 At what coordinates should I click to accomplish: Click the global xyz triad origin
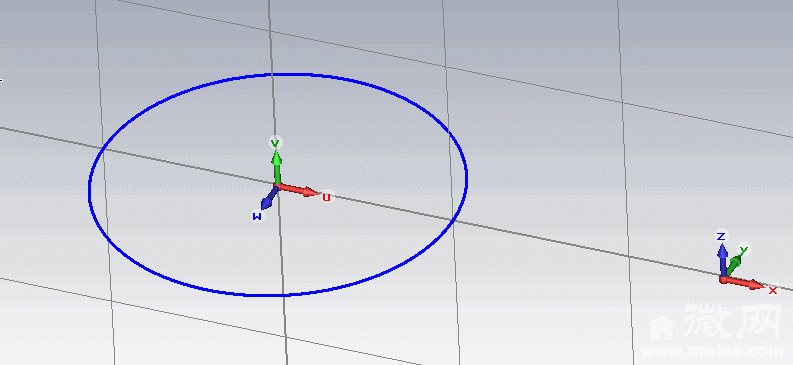click(x=723, y=278)
